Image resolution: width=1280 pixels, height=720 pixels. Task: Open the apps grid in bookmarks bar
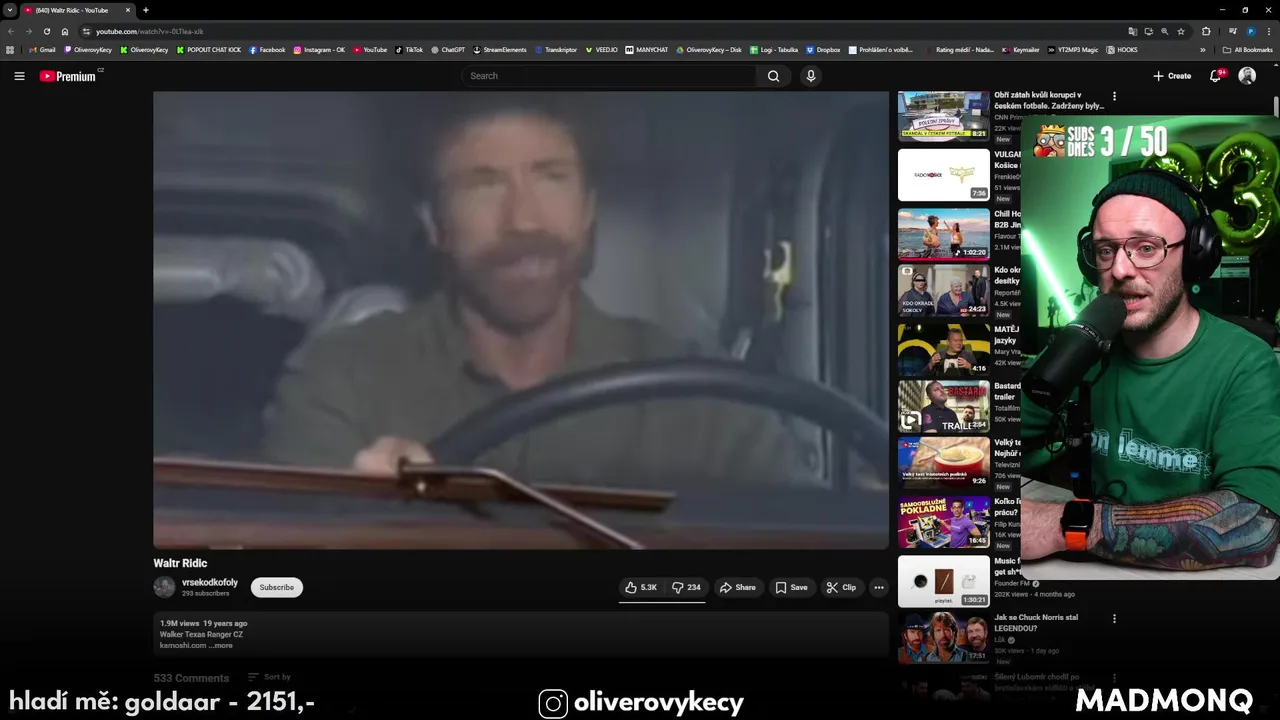(x=10, y=49)
